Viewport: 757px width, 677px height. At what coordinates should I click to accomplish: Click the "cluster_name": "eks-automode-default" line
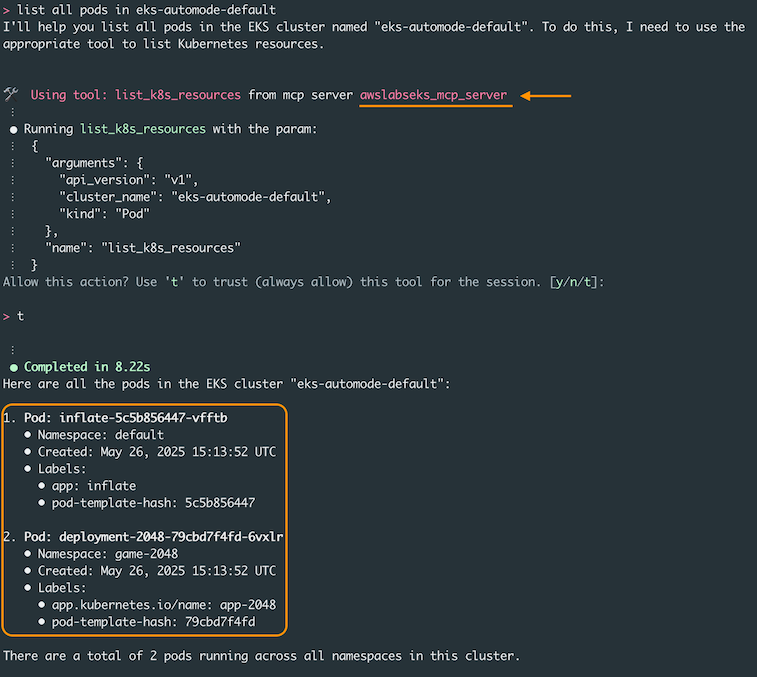point(195,197)
